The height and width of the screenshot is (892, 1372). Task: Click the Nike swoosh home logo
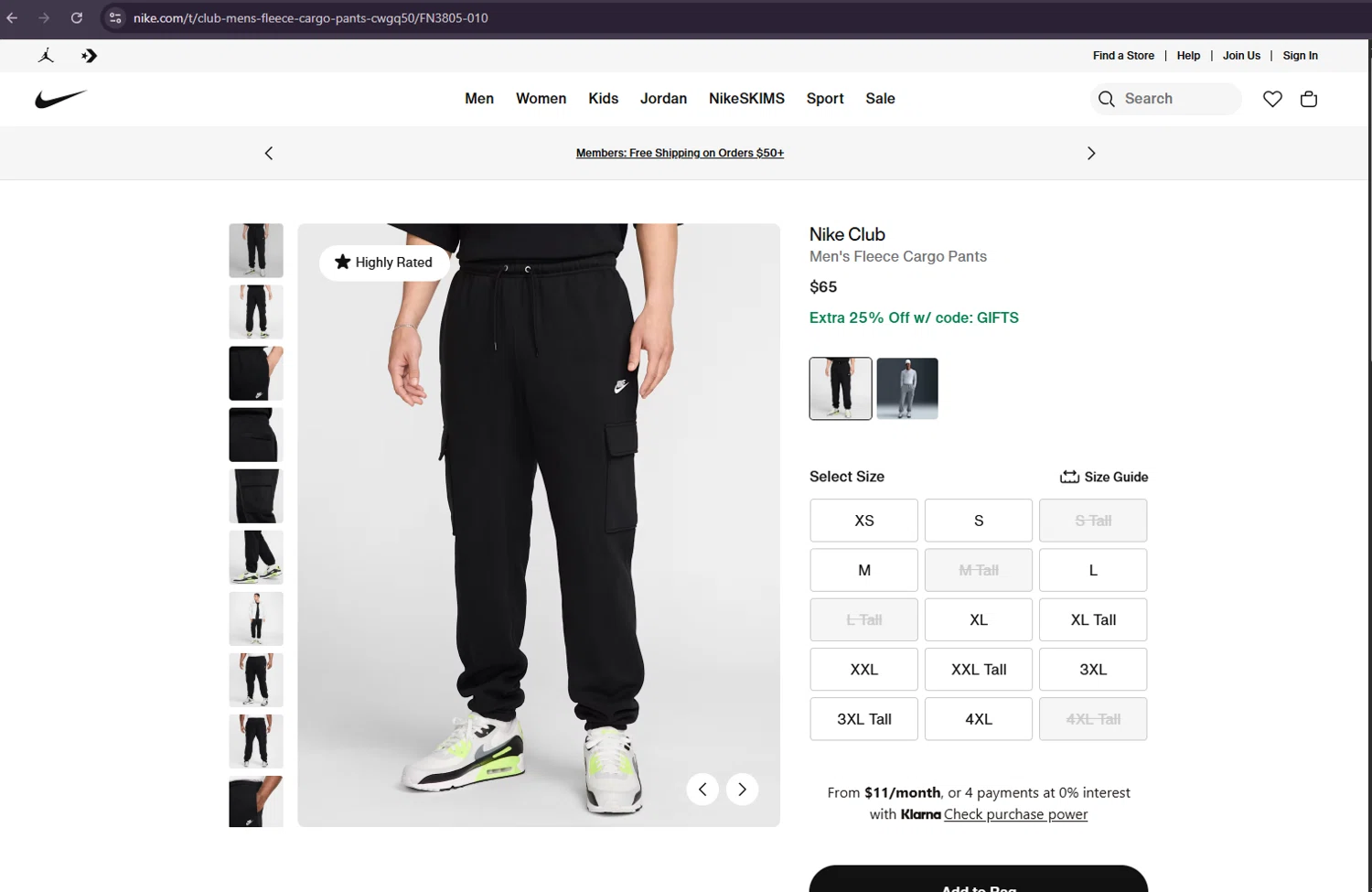click(x=60, y=99)
